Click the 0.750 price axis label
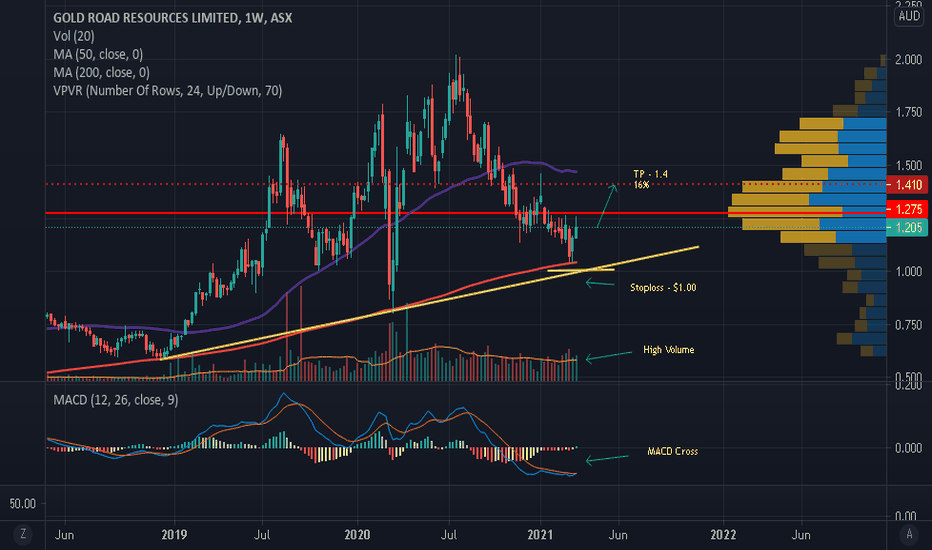 pos(908,325)
